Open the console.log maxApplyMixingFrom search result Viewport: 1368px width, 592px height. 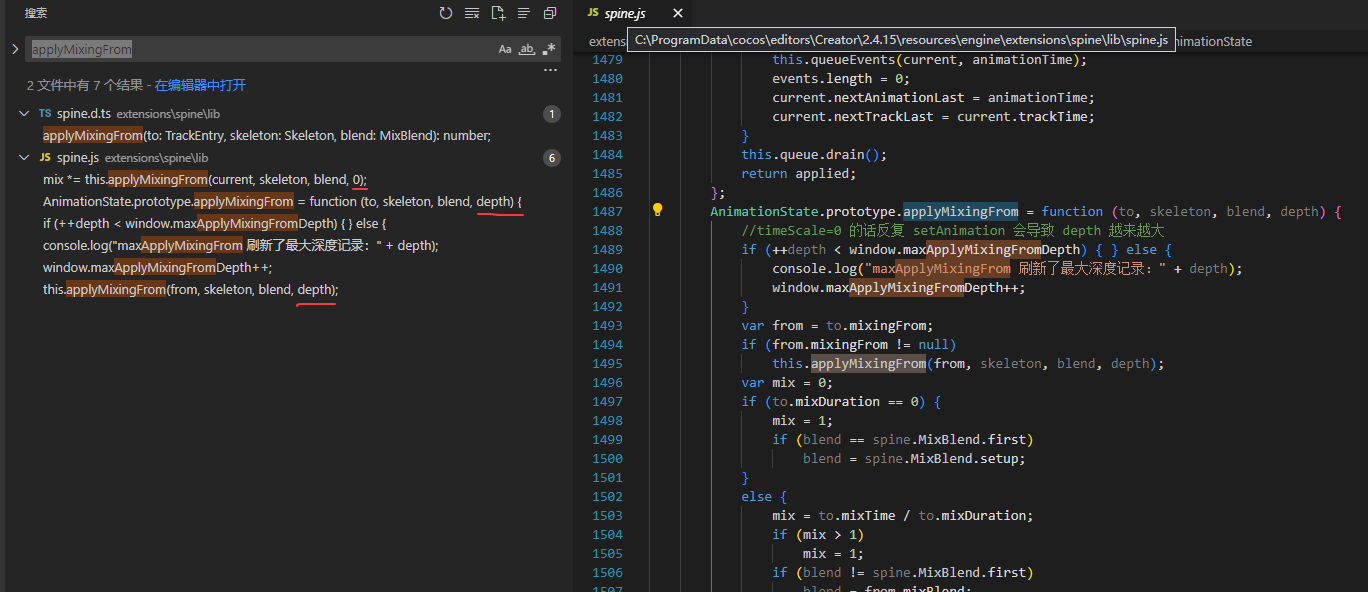click(x=240, y=246)
